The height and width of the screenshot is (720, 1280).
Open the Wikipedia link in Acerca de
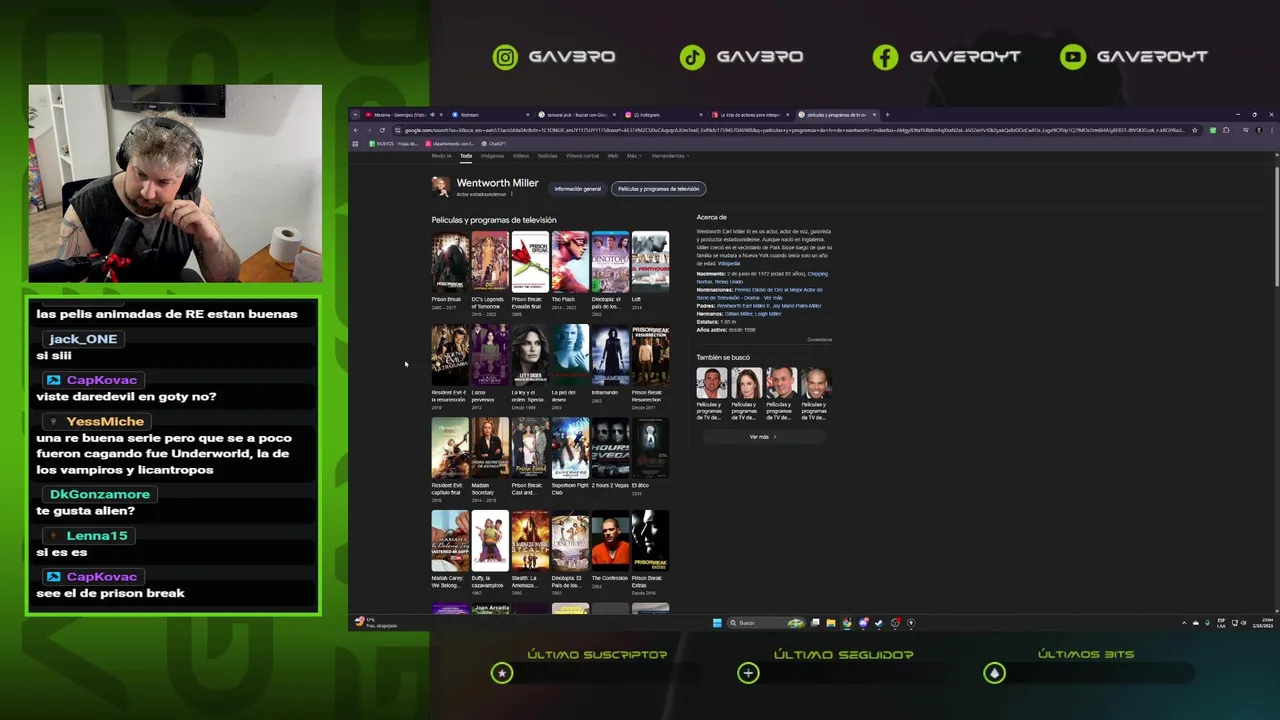pyautogui.click(x=729, y=263)
